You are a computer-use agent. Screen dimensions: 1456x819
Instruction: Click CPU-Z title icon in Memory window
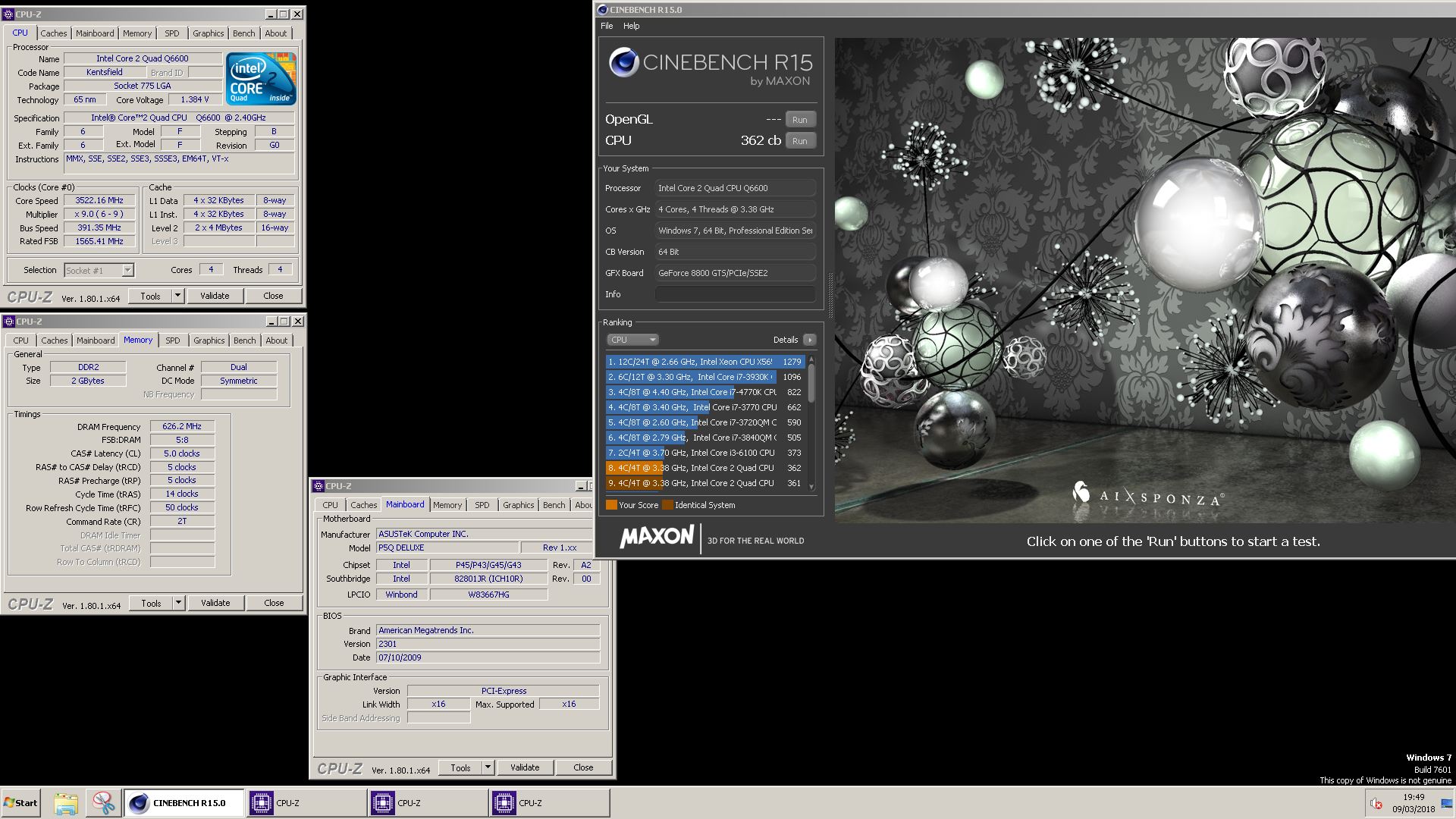click(9, 321)
